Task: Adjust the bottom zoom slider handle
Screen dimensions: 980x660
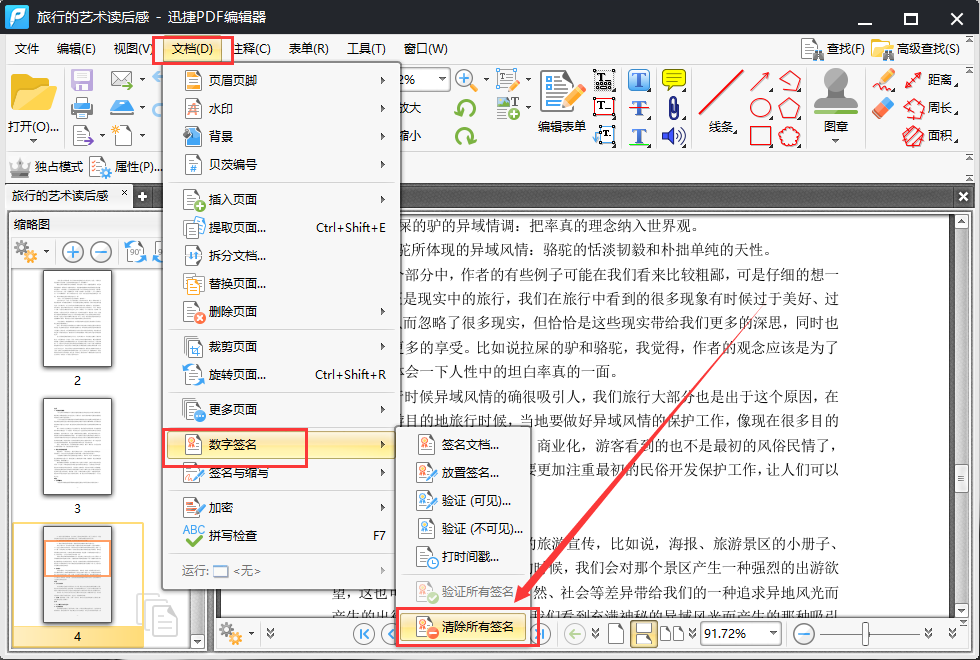Action: 866,634
